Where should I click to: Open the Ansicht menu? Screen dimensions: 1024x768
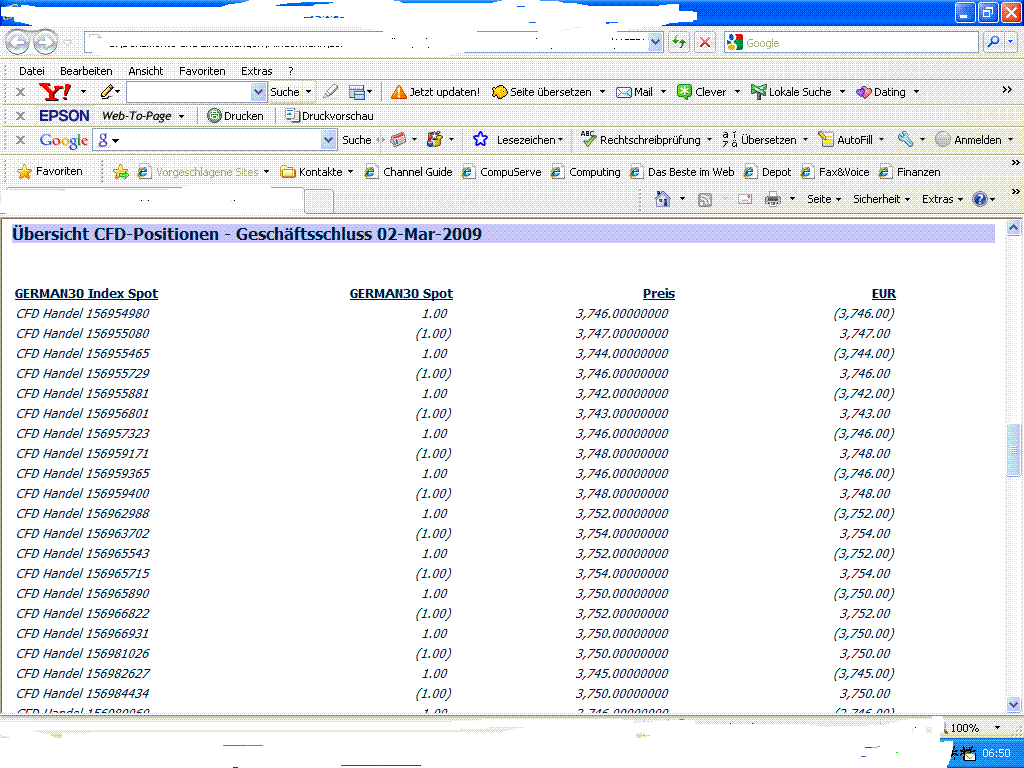point(146,71)
